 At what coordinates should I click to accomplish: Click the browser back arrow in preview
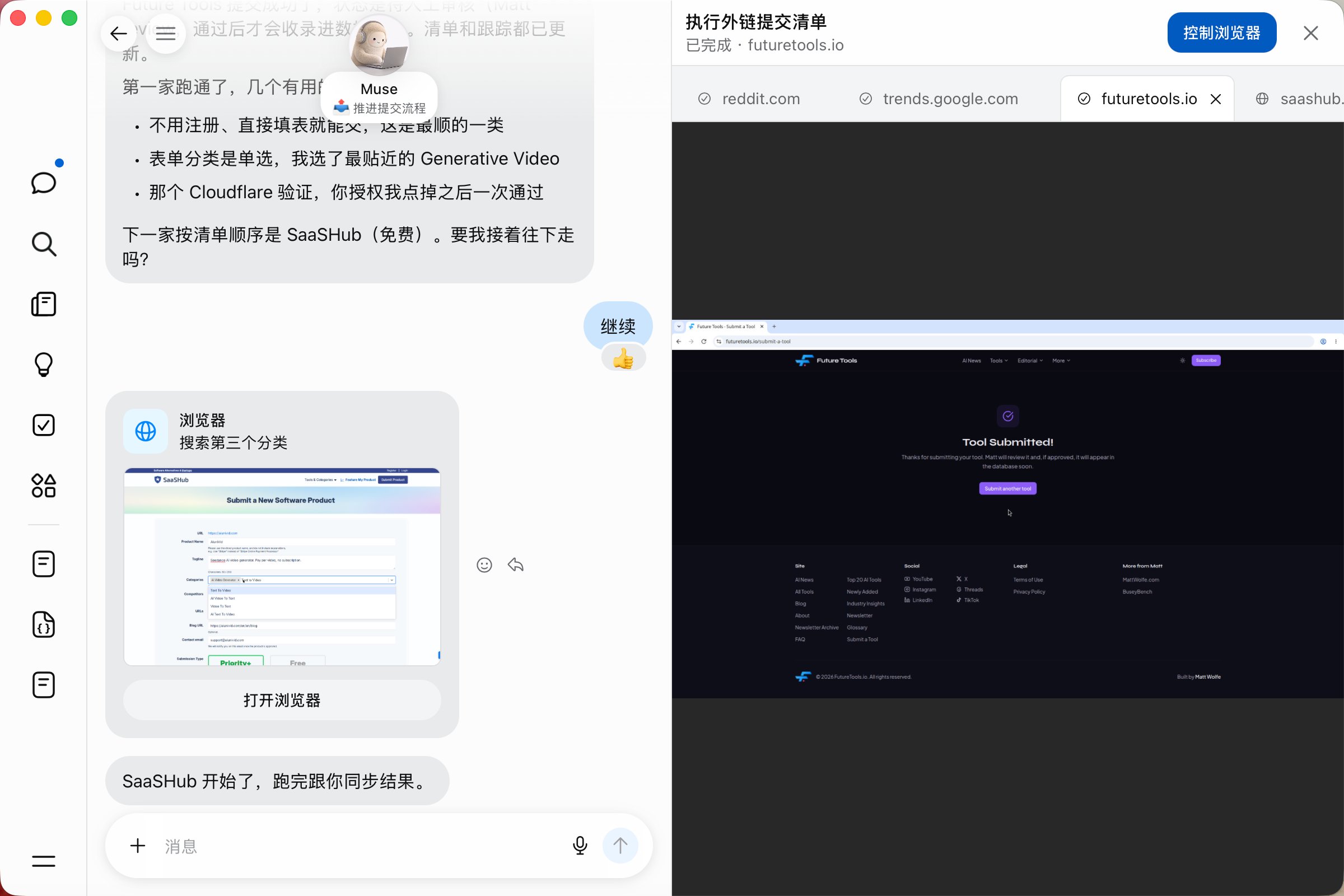[x=678, y=341]
